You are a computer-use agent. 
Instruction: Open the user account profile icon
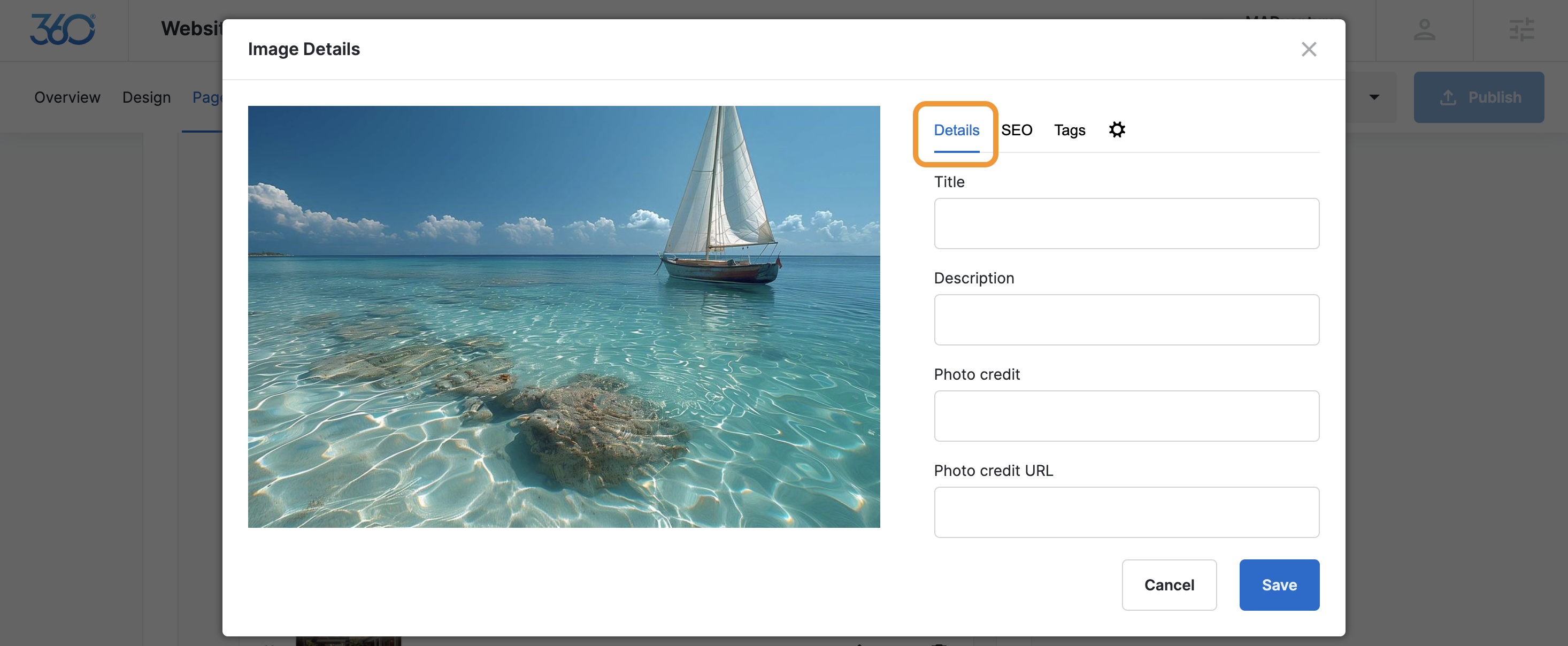(x=1424, y=30)
